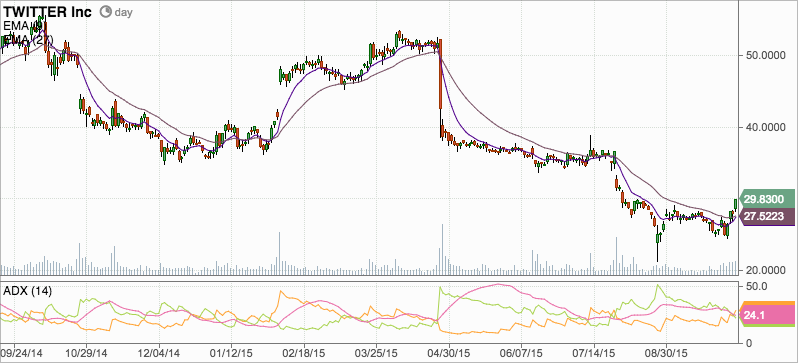
Task: Click the 04/30/15 date label
Action: click(x=448, y=352)
